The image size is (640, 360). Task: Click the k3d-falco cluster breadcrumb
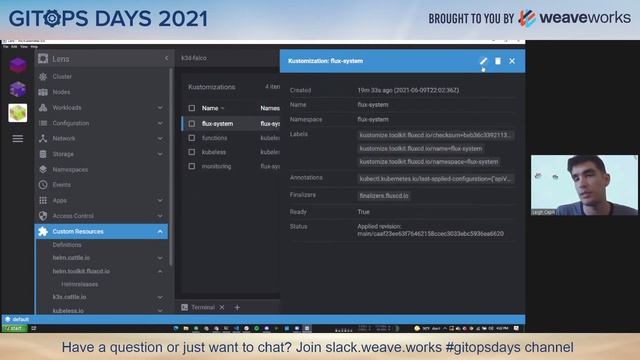[194, 58]
